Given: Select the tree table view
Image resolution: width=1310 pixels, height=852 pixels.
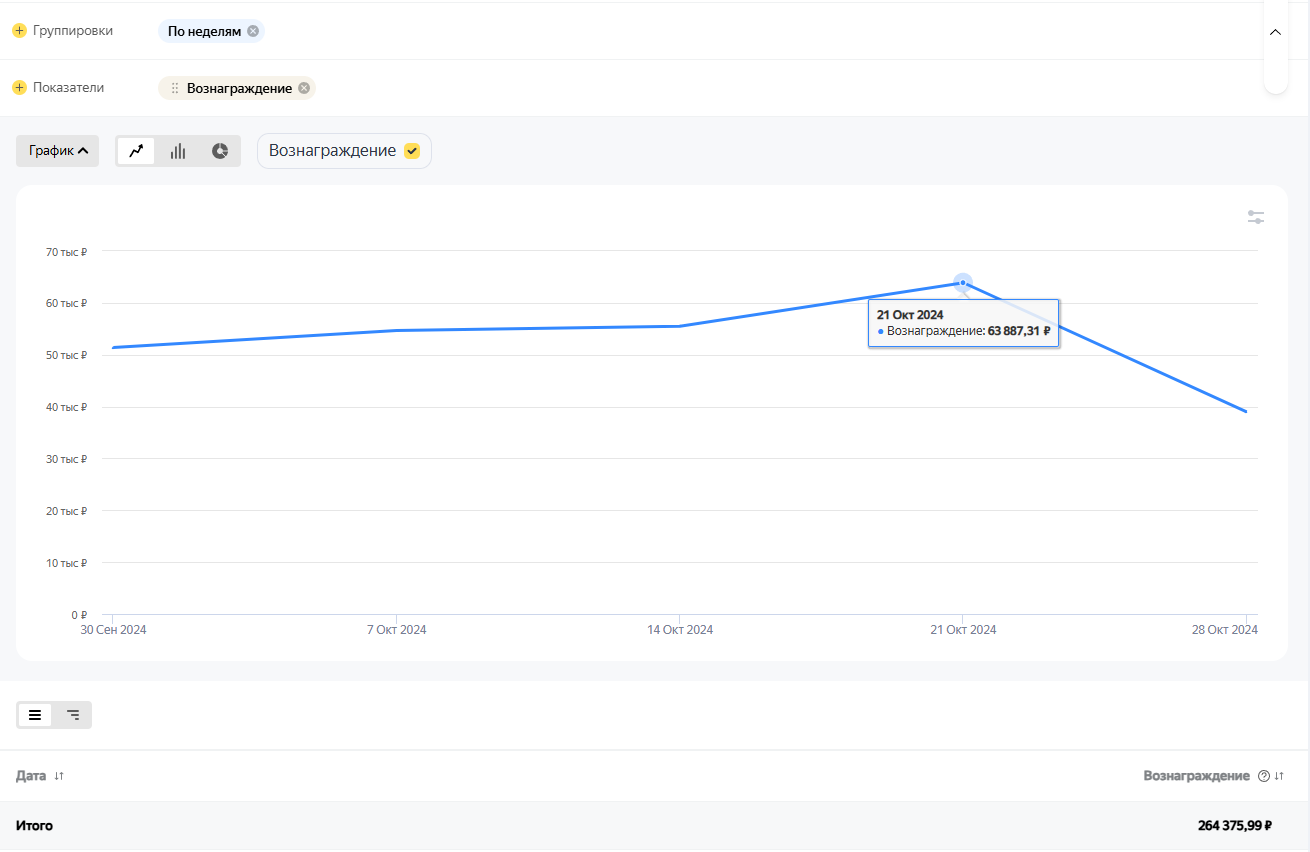Looking at the screenshot, I should click(73, 715).
